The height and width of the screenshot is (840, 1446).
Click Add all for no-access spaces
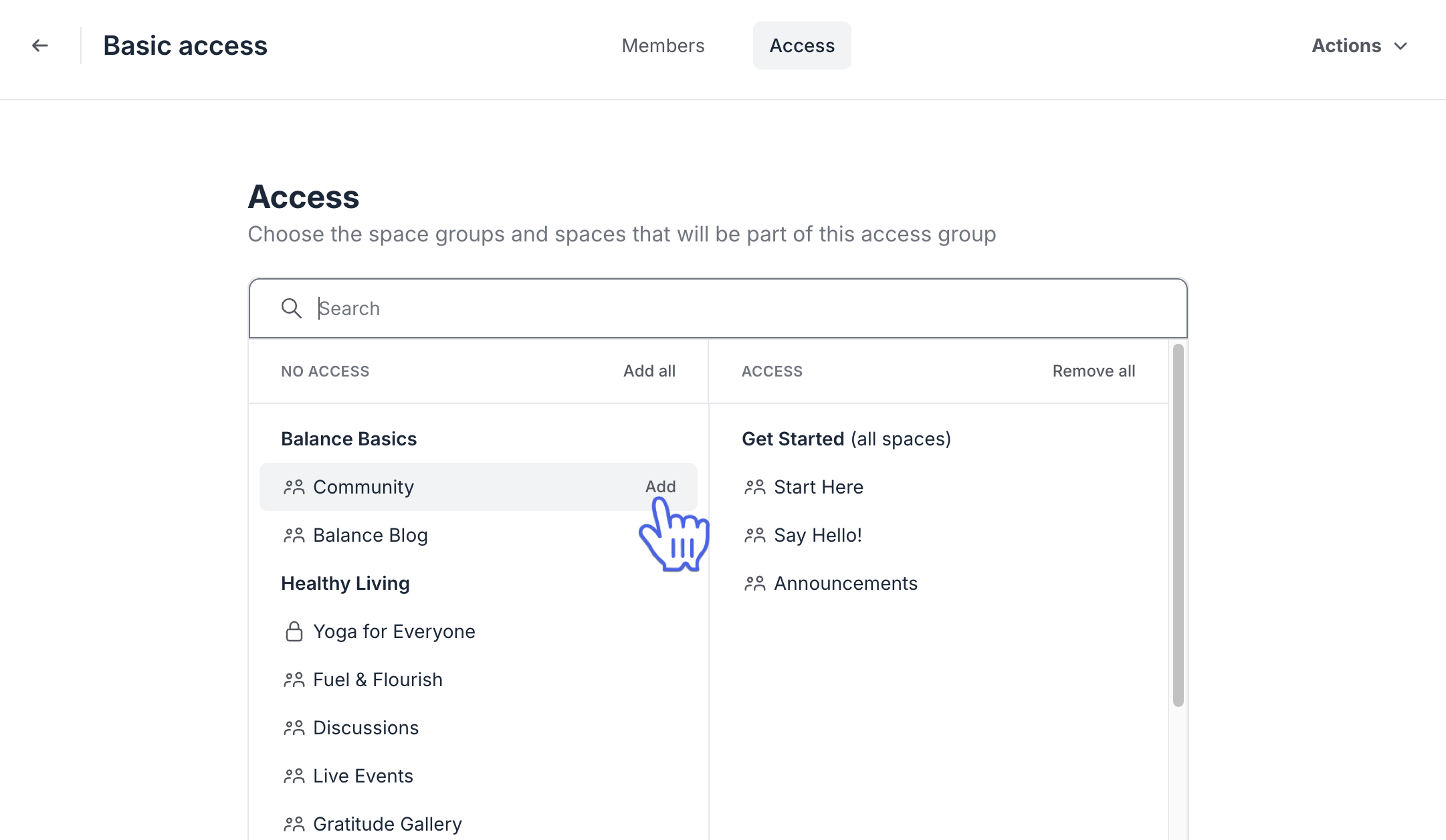click(x=649, y=371)
